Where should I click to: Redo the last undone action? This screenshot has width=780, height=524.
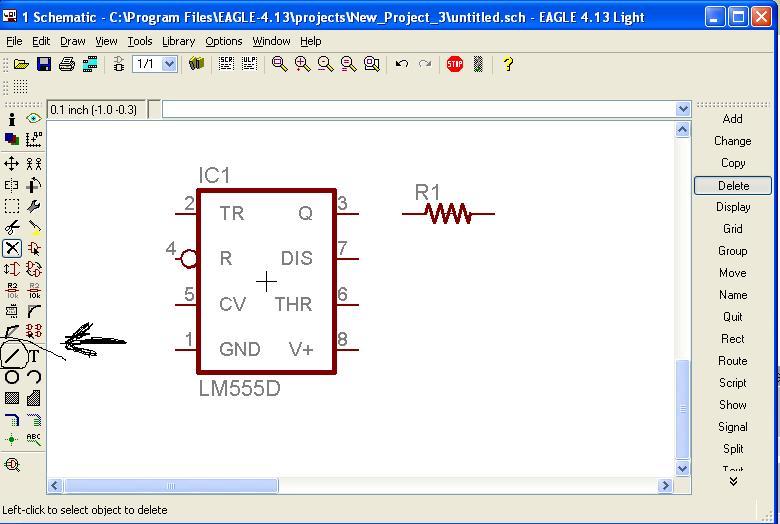(x=424, y=64)
